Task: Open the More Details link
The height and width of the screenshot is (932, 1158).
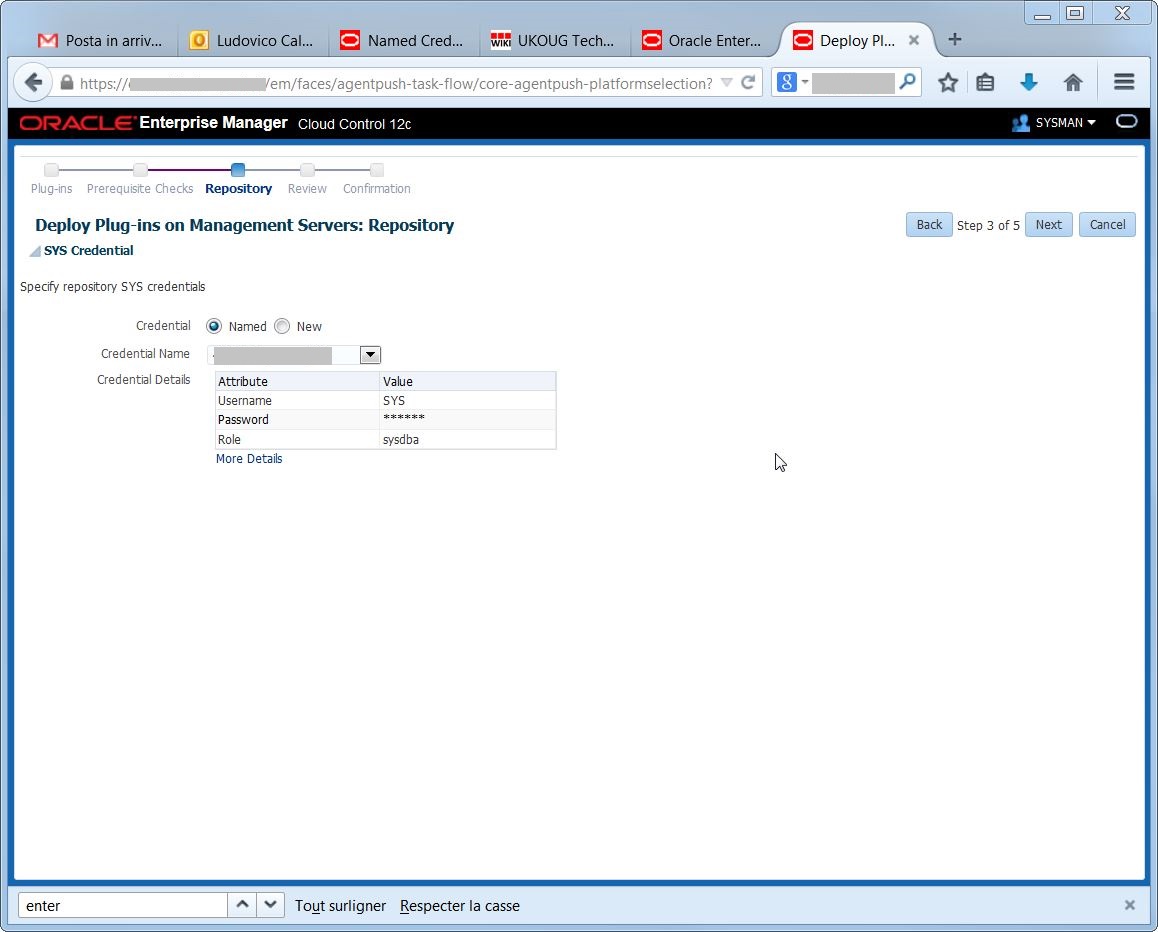Action: click(x=249, y=459)
